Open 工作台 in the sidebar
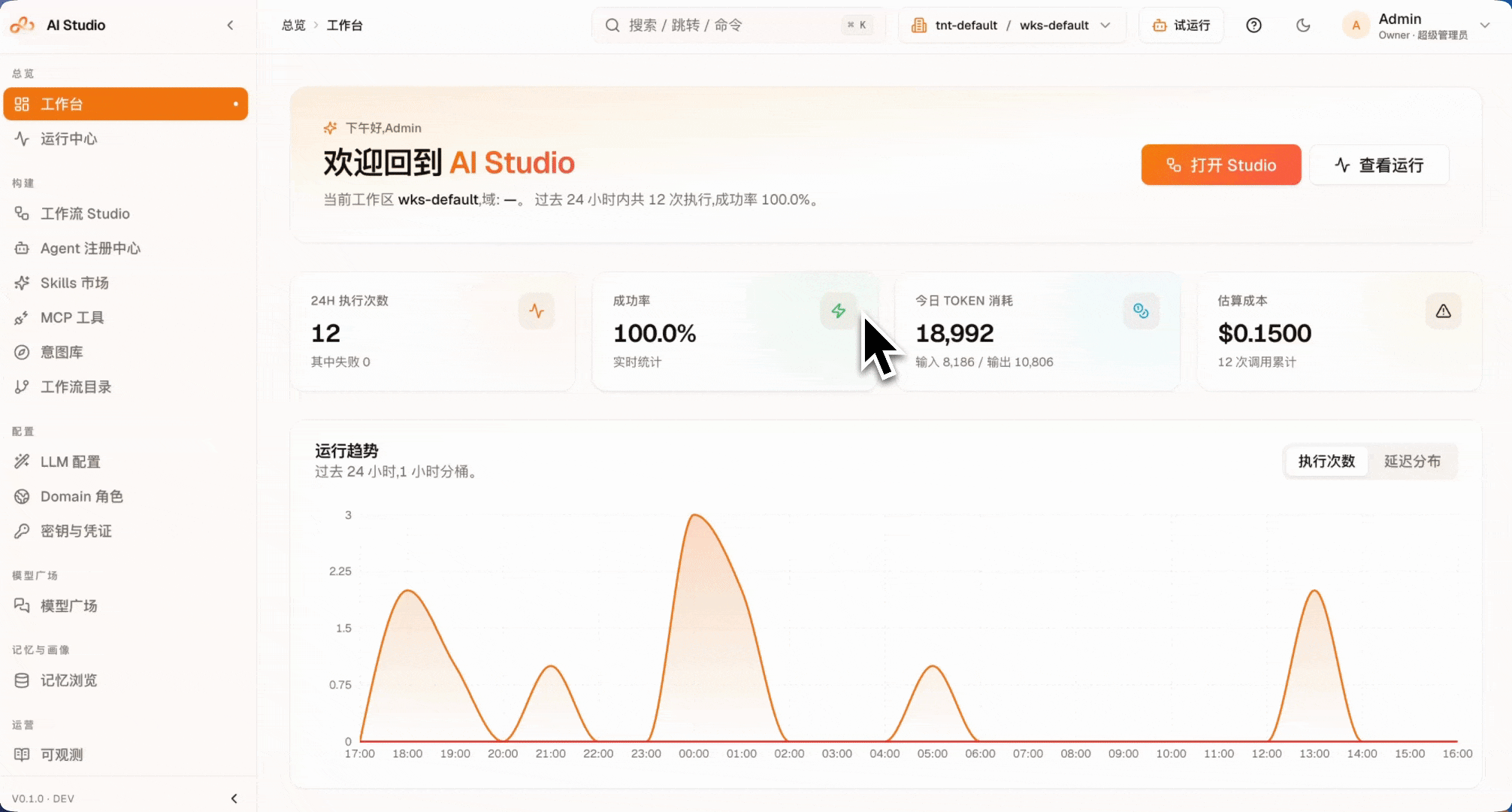1512x812 pixels. 125,104
